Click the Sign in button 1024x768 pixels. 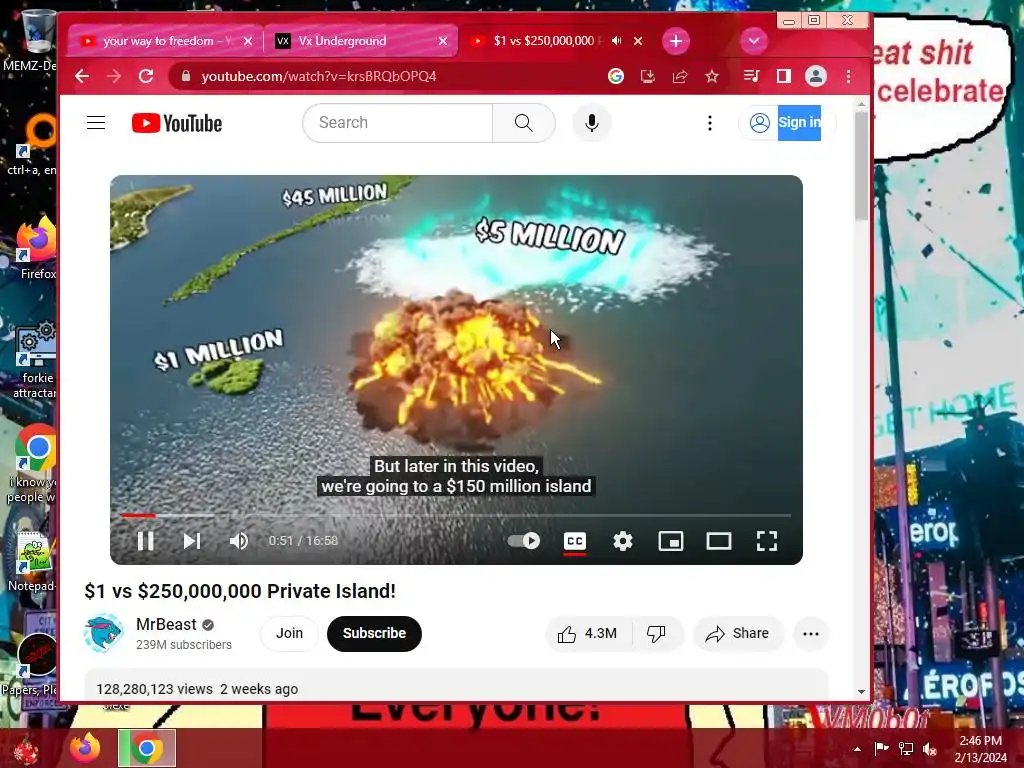tap(788, 123)
